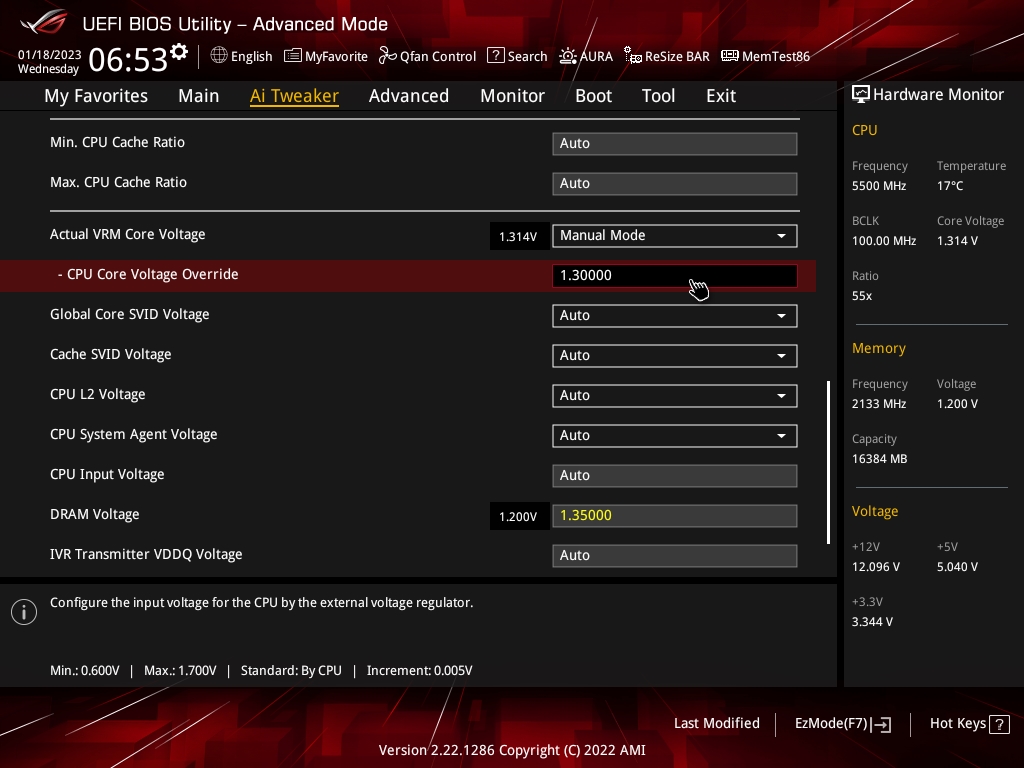Switch to EzMode(F7)

coord(842,724)
